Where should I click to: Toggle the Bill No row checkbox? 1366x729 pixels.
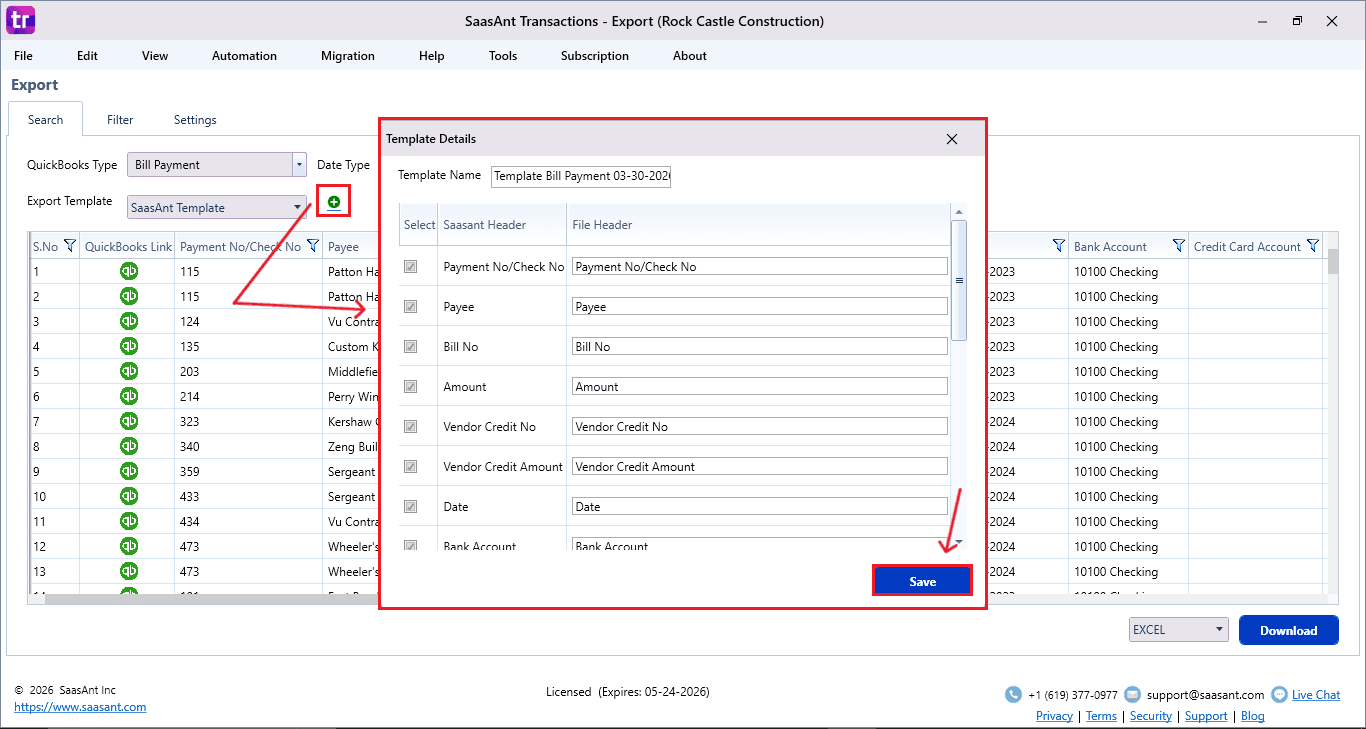click(x=410, y=347)
